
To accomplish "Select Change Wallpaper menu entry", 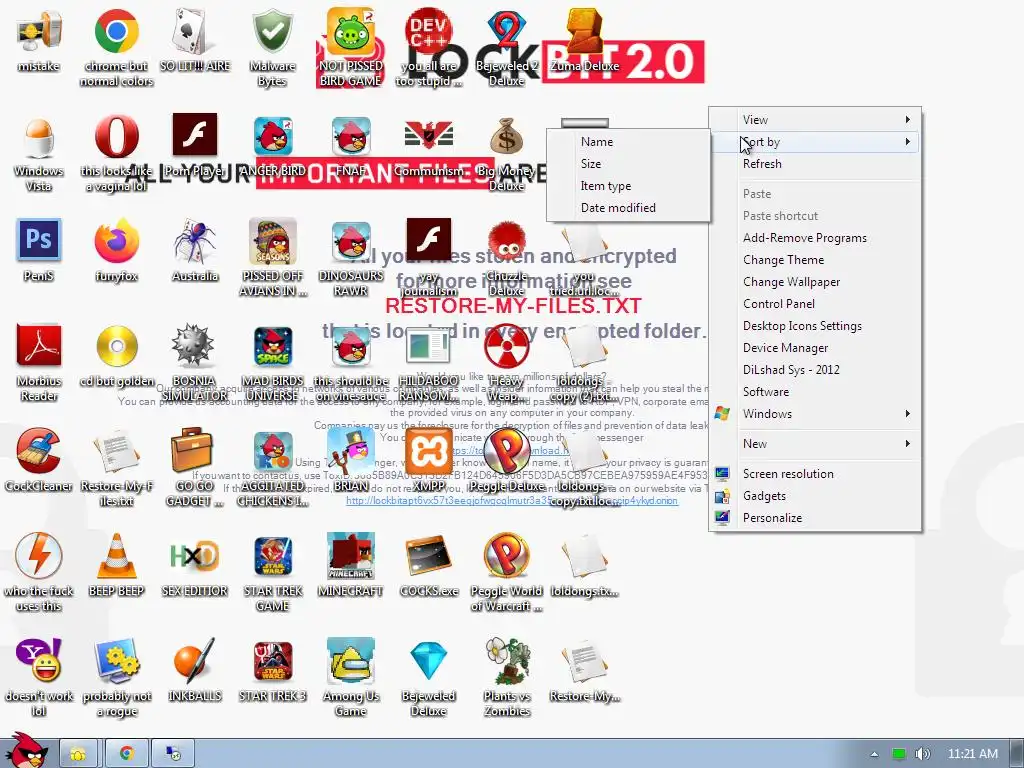I will 815,281.
